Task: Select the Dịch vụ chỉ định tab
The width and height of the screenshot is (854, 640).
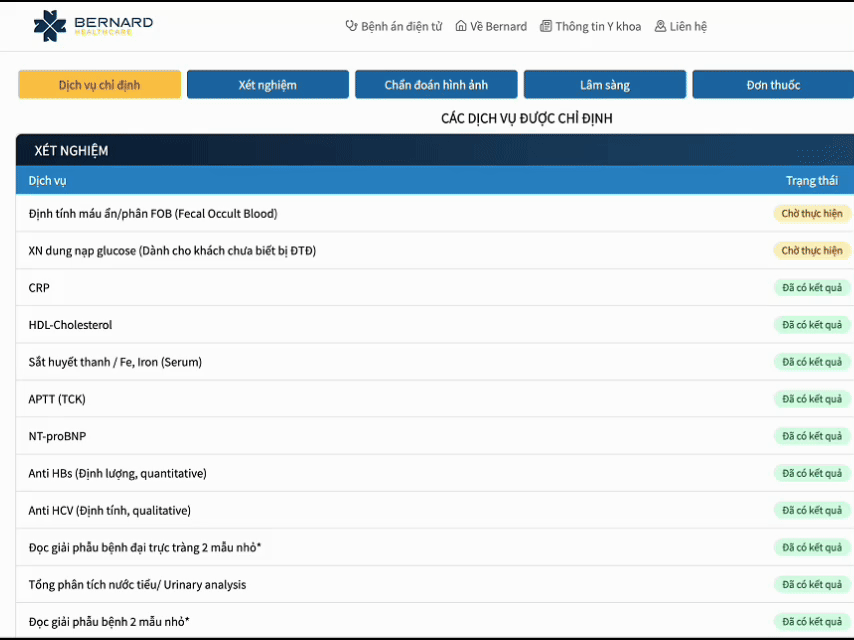Action: [x=99, y=85]
